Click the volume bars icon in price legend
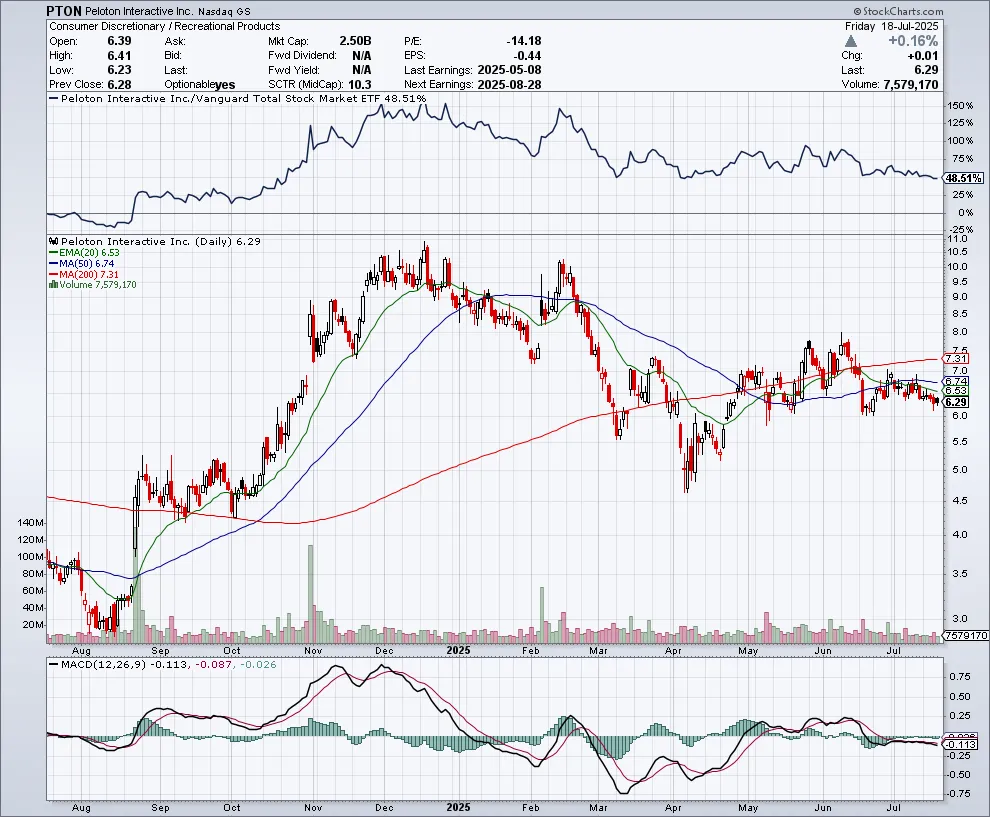Screen dimensions: 990x817 tap(54, 285)
